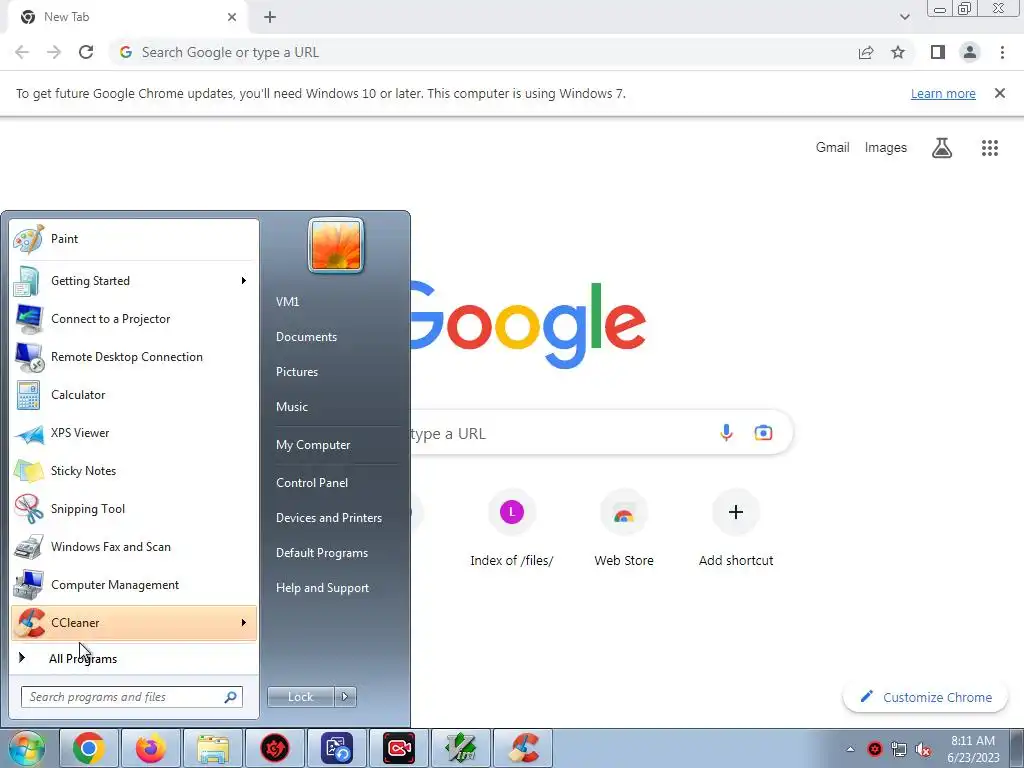Open the tab search dropdown

(904, 17)
